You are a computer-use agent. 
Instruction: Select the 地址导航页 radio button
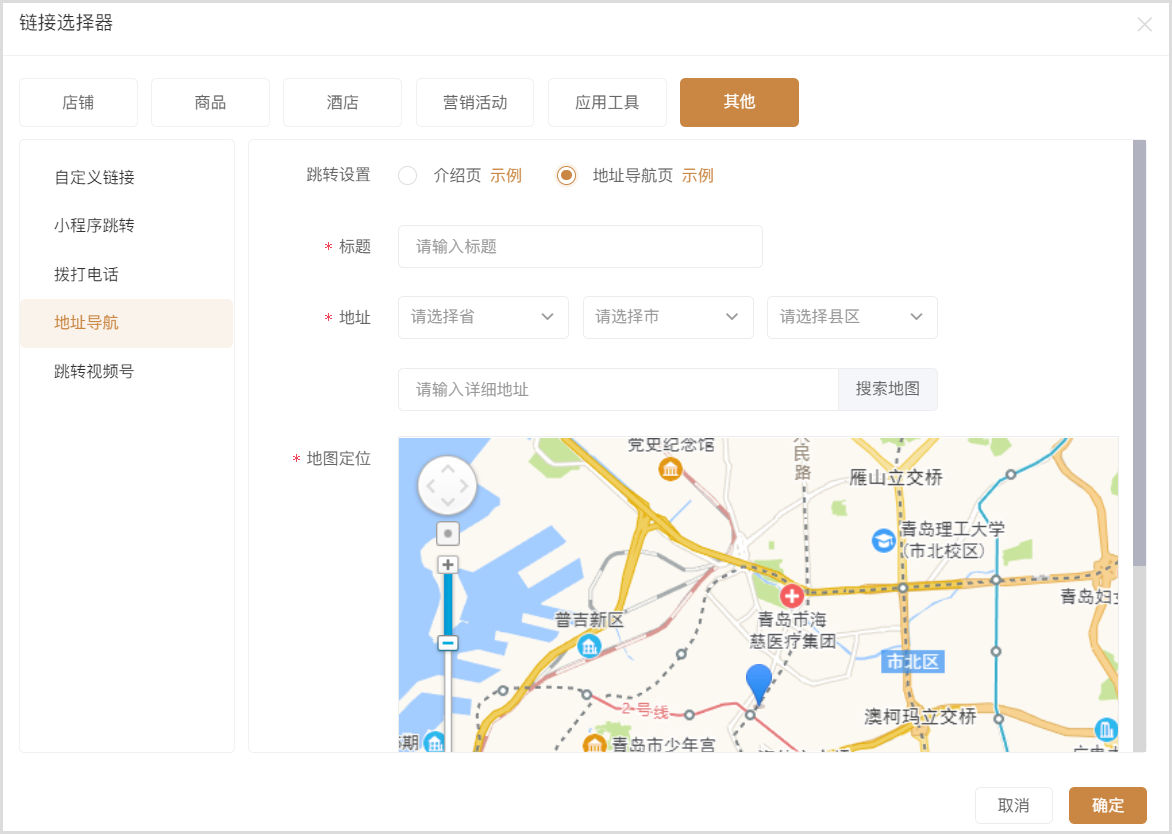(566, 176)
